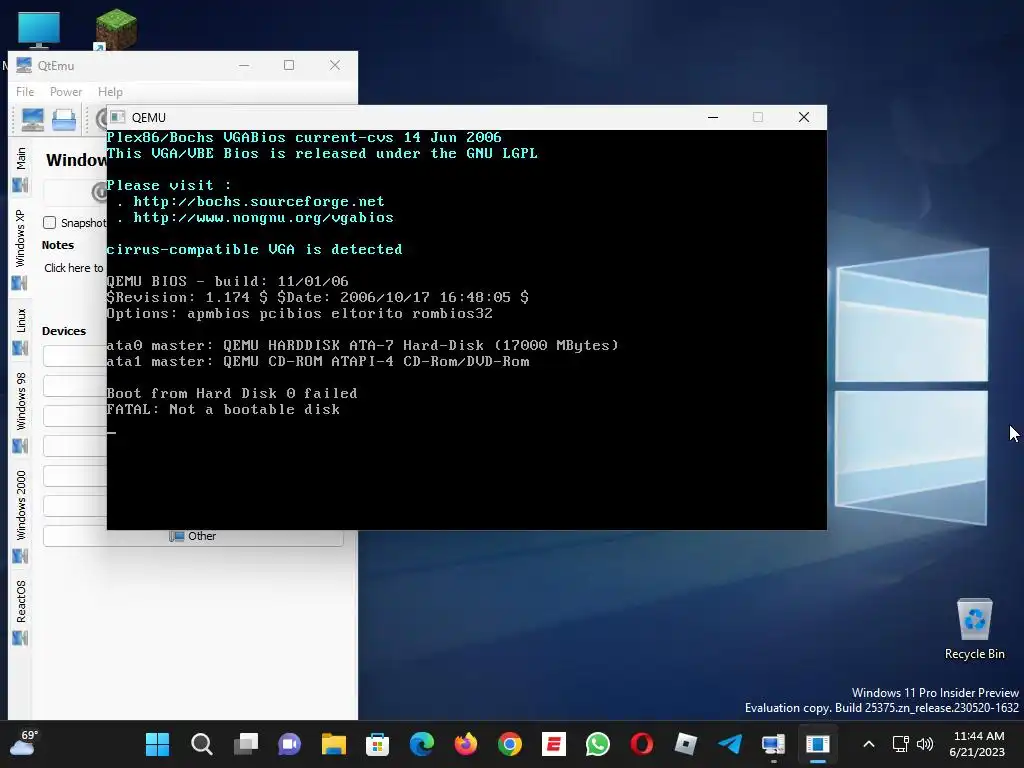This screenshot has height=768, width=1024.
Task: Open Roblox from the taskbar
Action: 686,744
